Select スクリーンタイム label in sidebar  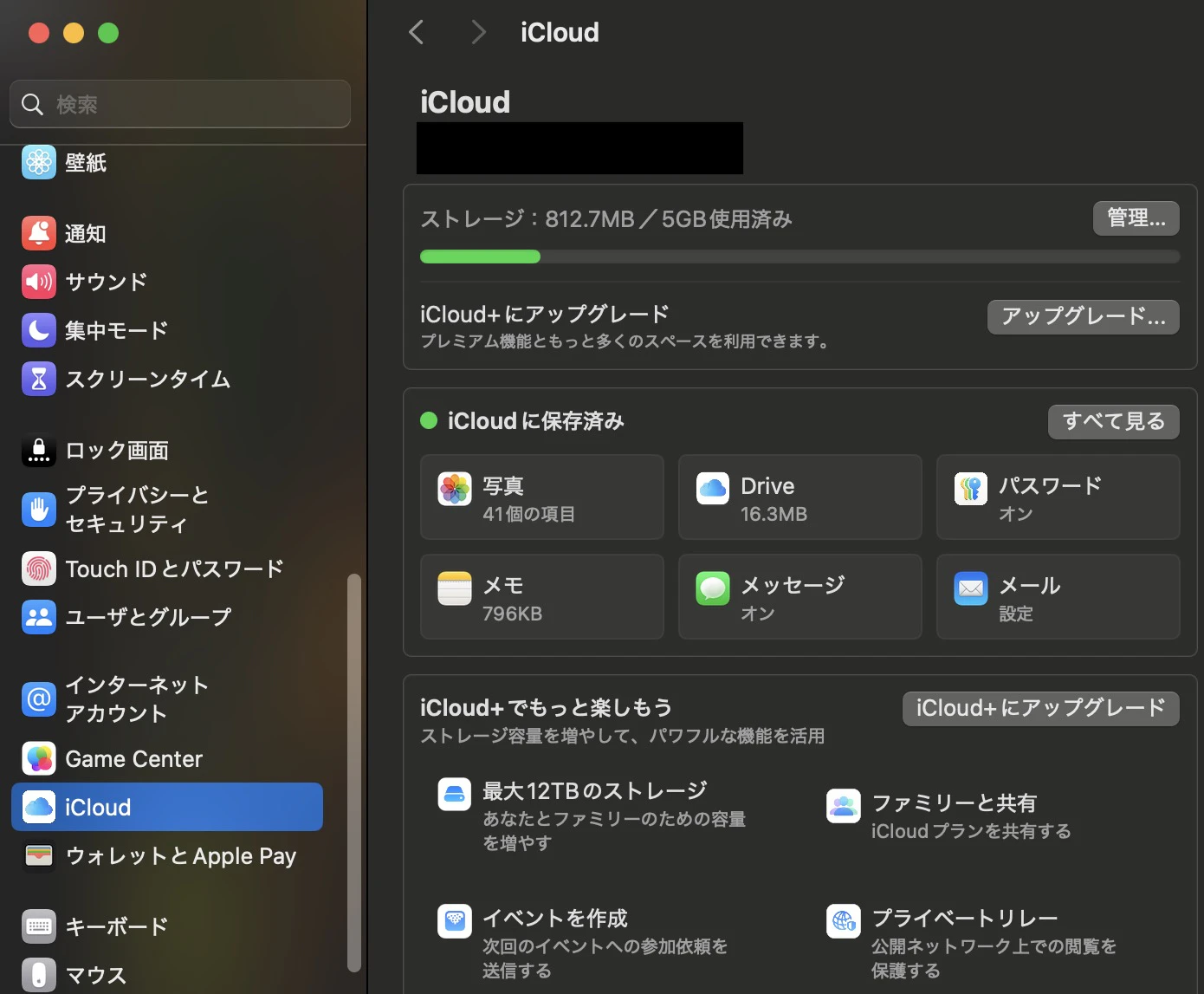pos(148,379)
